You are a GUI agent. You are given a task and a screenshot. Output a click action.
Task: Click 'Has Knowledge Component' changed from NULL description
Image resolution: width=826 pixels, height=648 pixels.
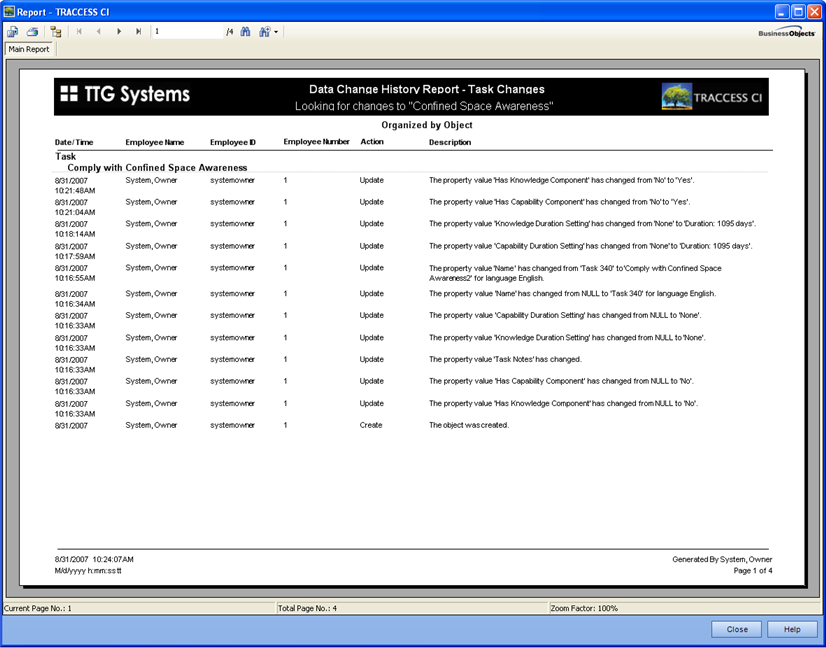click(564, 403)
